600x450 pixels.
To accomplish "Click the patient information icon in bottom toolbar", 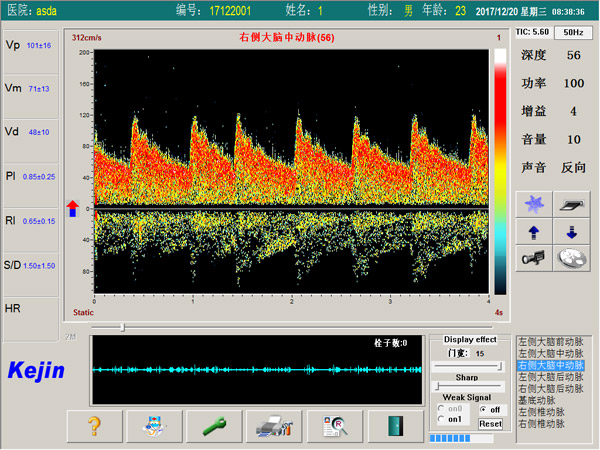I will pyautogui.click(x=154, y=426).
